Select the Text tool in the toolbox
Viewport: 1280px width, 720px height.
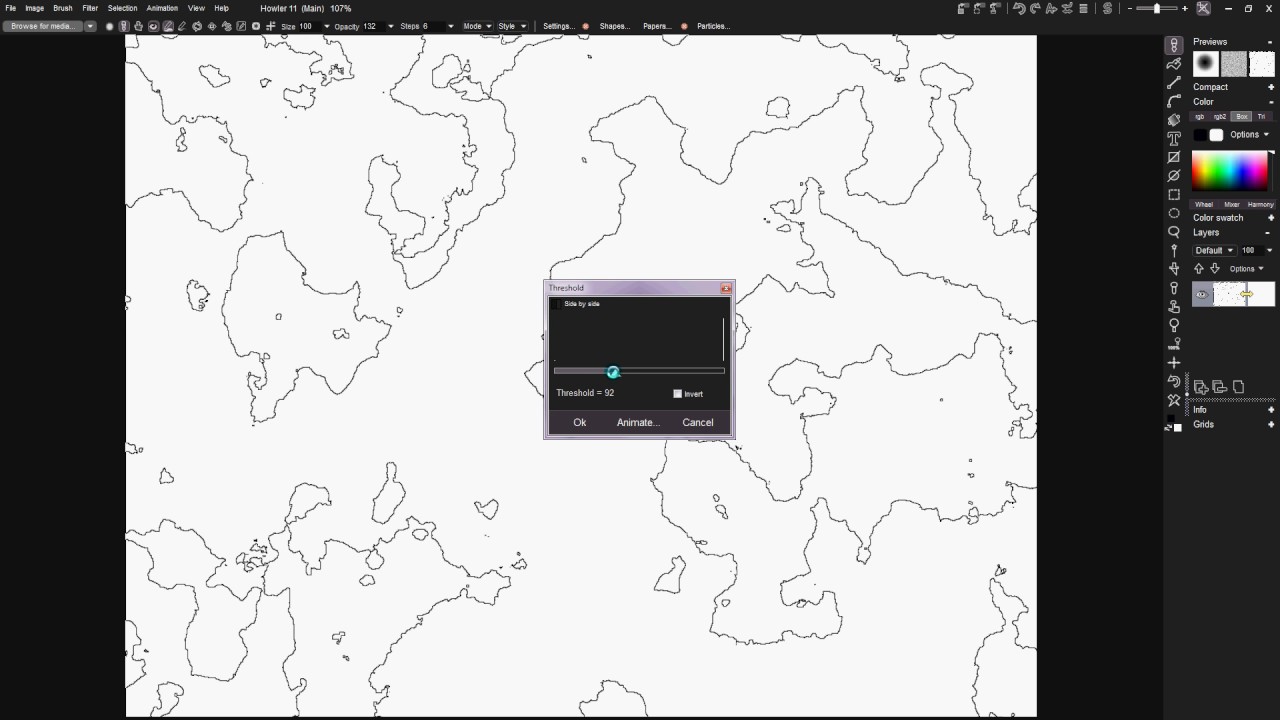tap(1174, 138)
